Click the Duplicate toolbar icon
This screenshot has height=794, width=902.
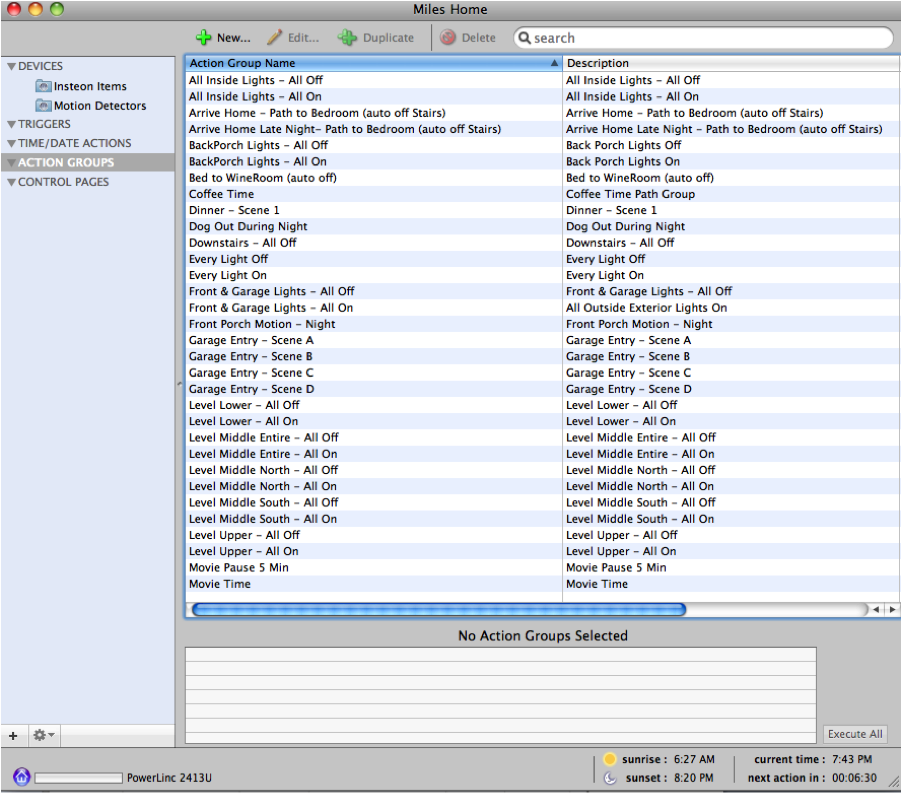347,38
